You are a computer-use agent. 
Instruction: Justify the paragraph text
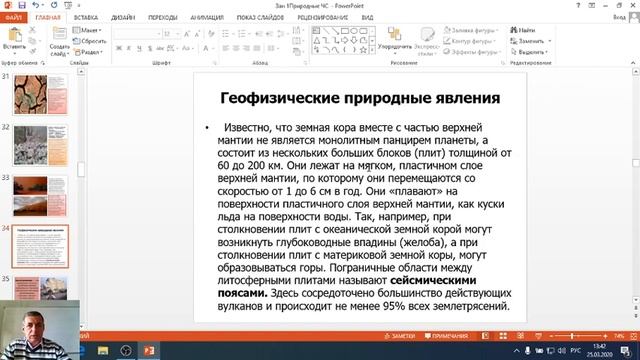pyautogui.click(x=257, y=48)
